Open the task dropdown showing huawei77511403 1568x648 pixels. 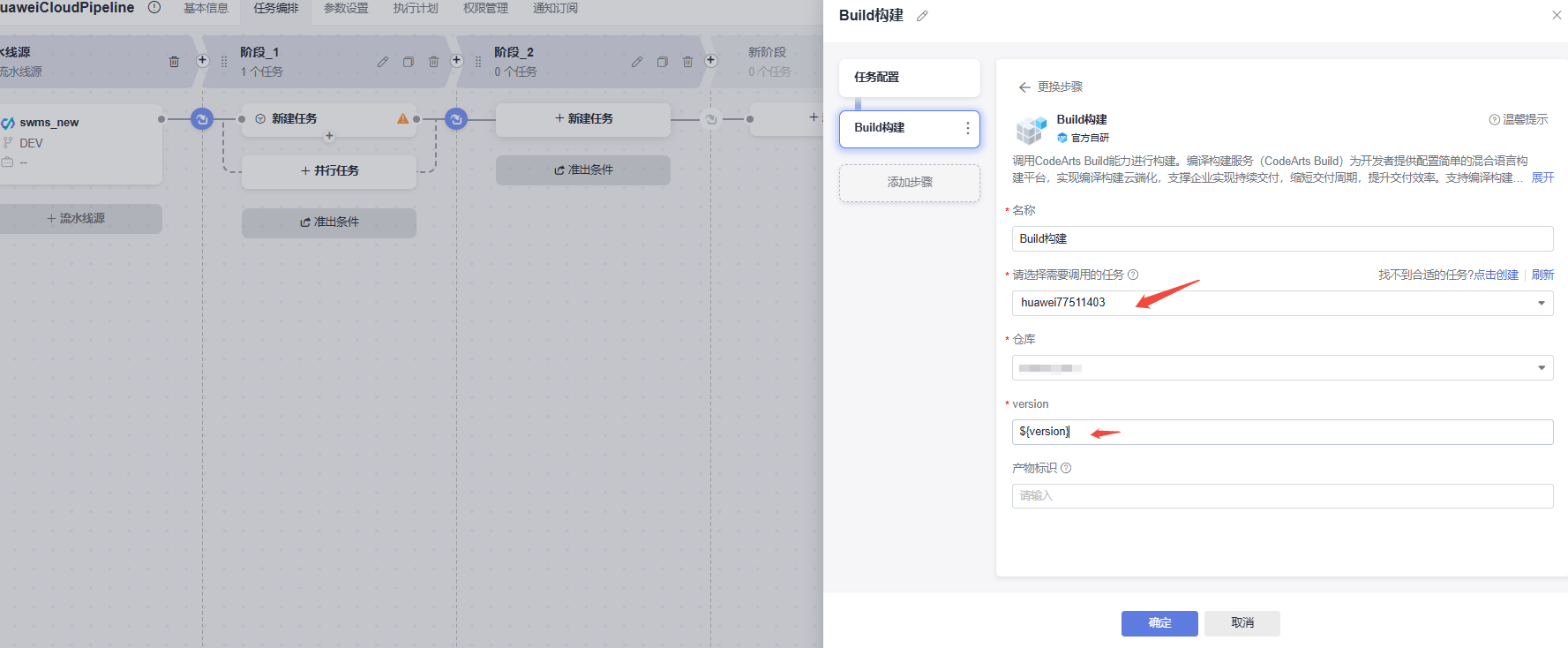(x=1282, y=303)
